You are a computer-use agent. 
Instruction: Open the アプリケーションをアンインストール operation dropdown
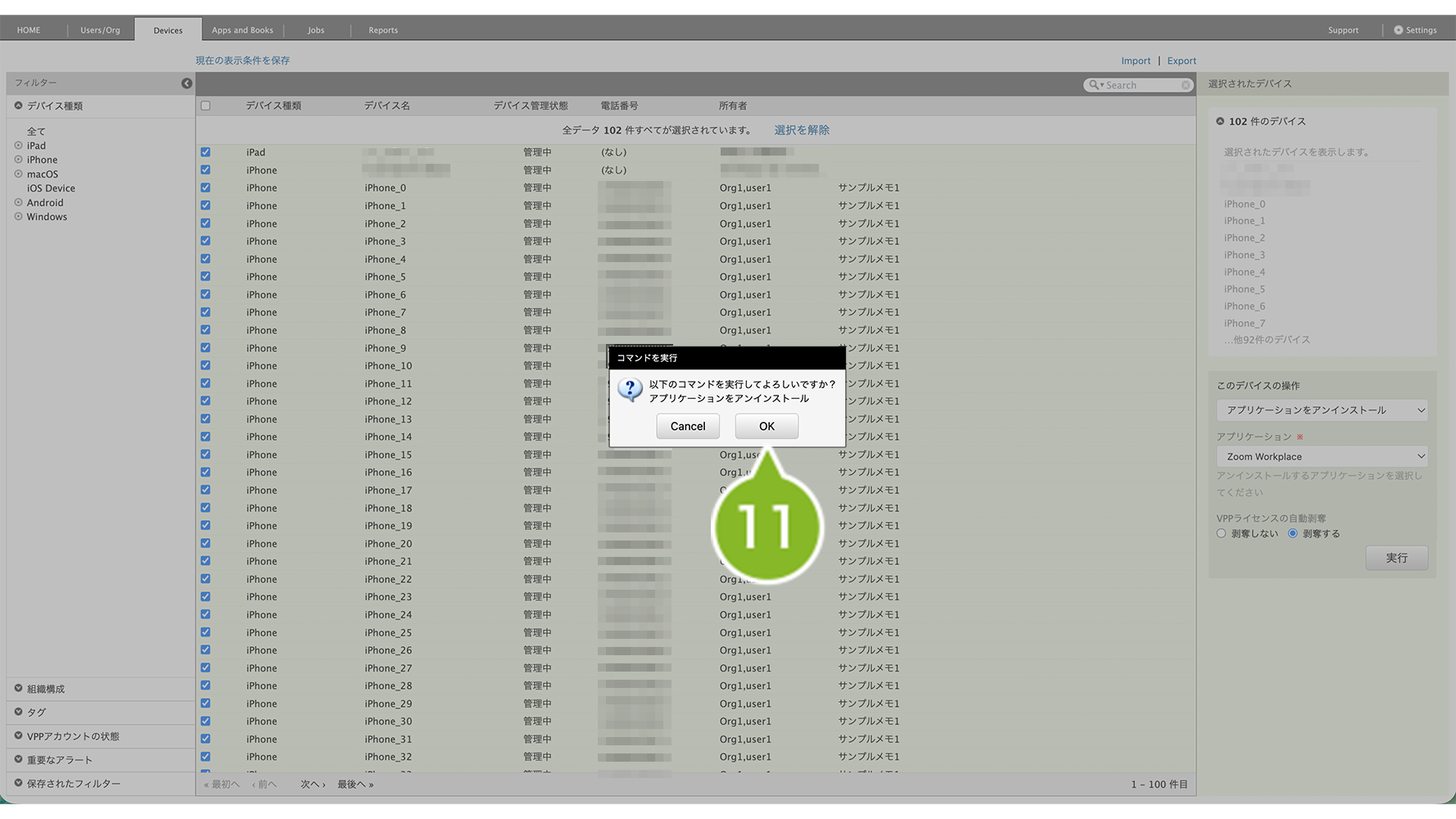tap(1322, 410)
